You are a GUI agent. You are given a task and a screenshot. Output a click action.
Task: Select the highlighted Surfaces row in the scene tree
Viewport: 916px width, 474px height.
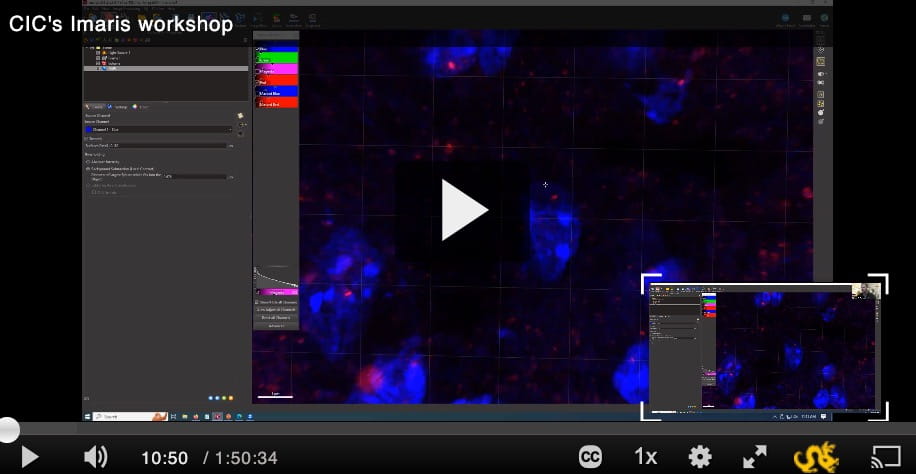(166, 68)
